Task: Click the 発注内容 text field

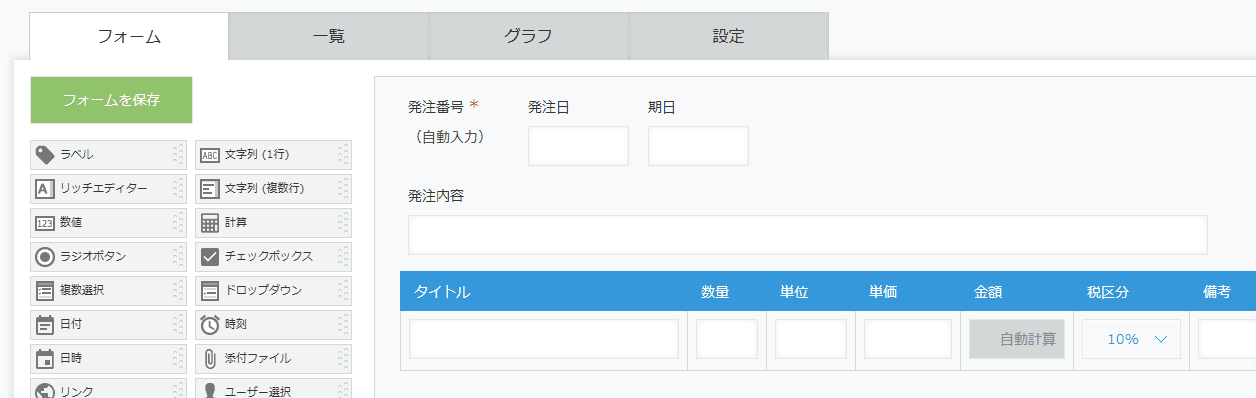Action: [x=807, y=235]
